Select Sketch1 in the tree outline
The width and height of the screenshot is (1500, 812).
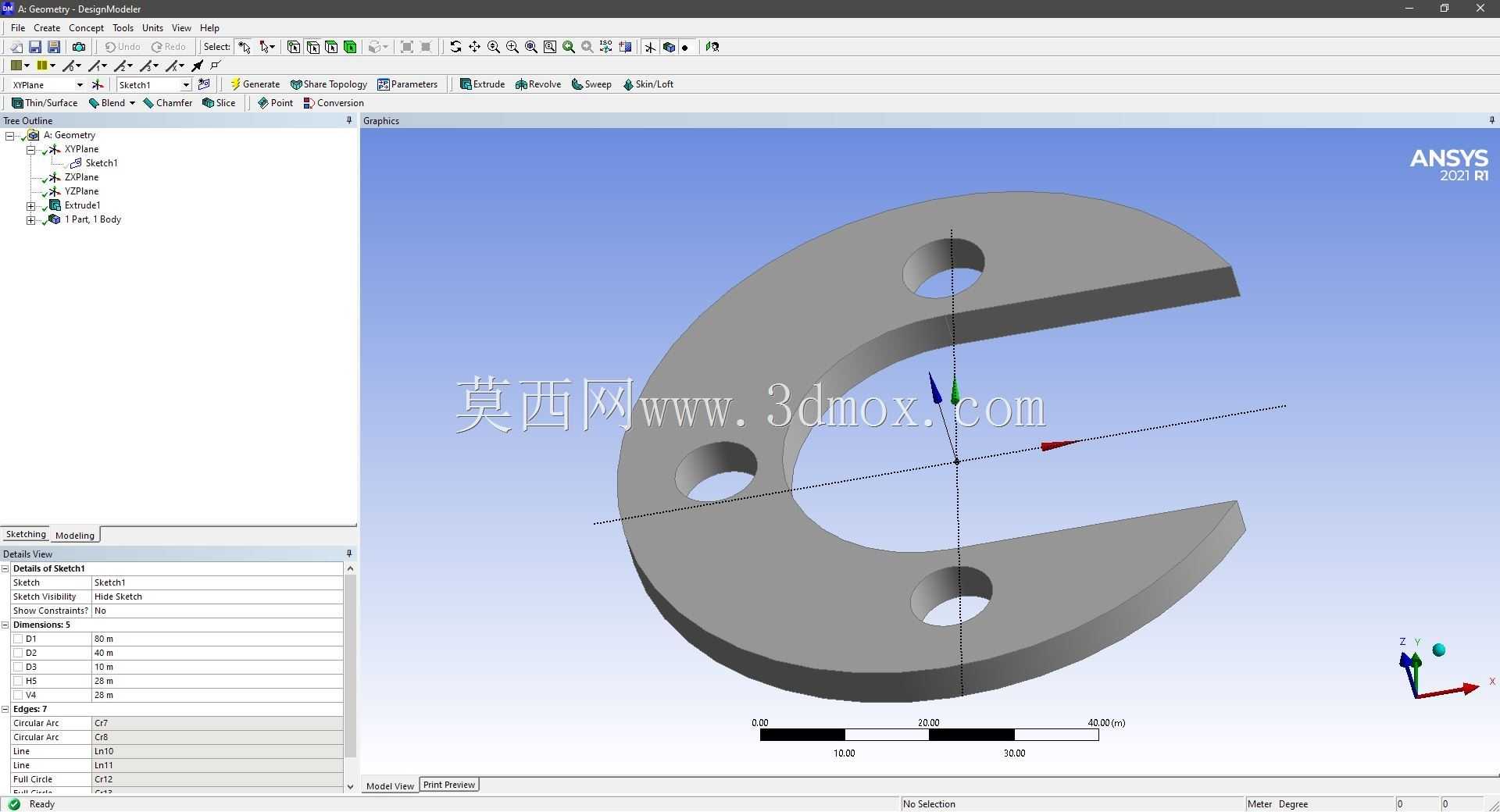tap(101, 163)
